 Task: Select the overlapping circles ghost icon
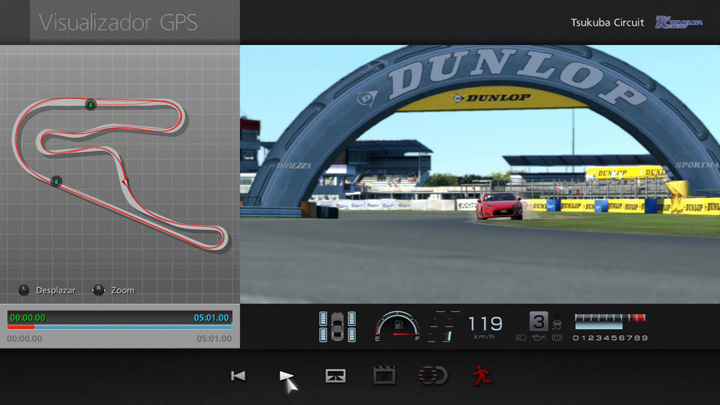coord(433,376)
